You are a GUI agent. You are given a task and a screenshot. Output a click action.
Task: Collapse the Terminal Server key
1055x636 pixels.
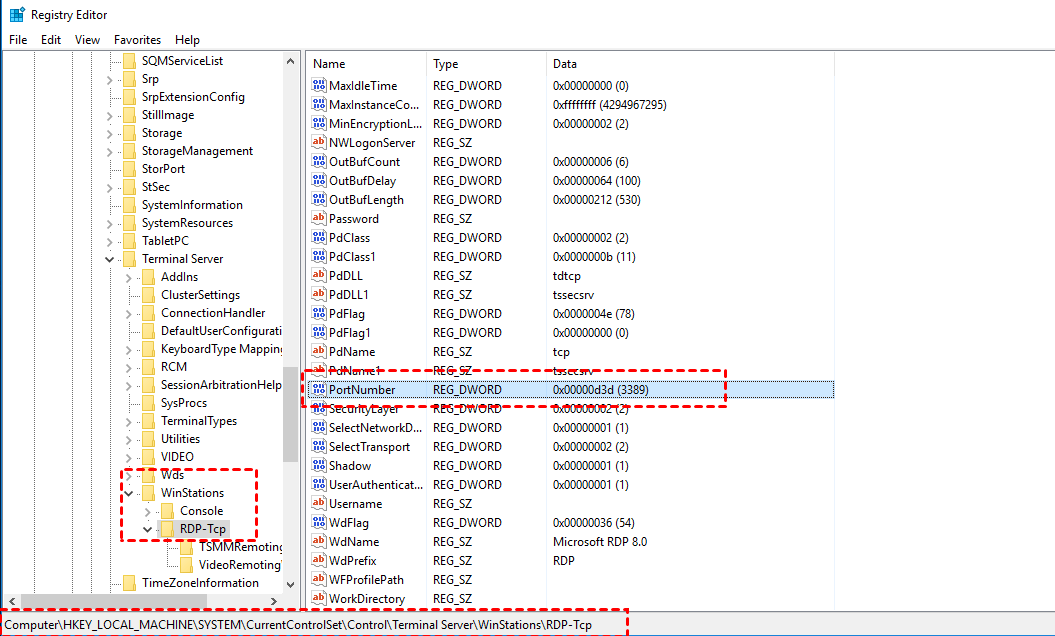click(x=110, y=258)
